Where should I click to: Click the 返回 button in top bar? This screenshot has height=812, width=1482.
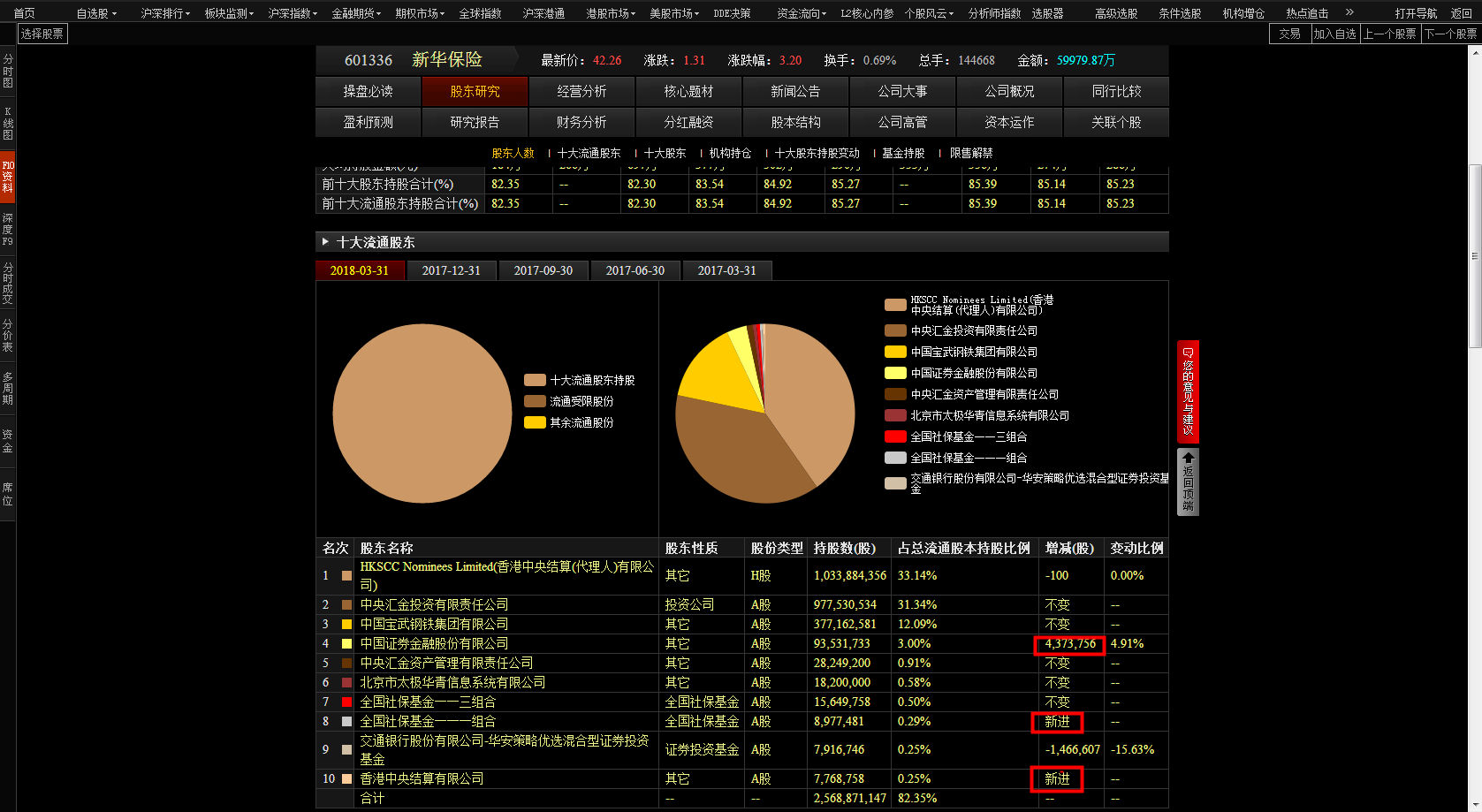point(1462,13)
